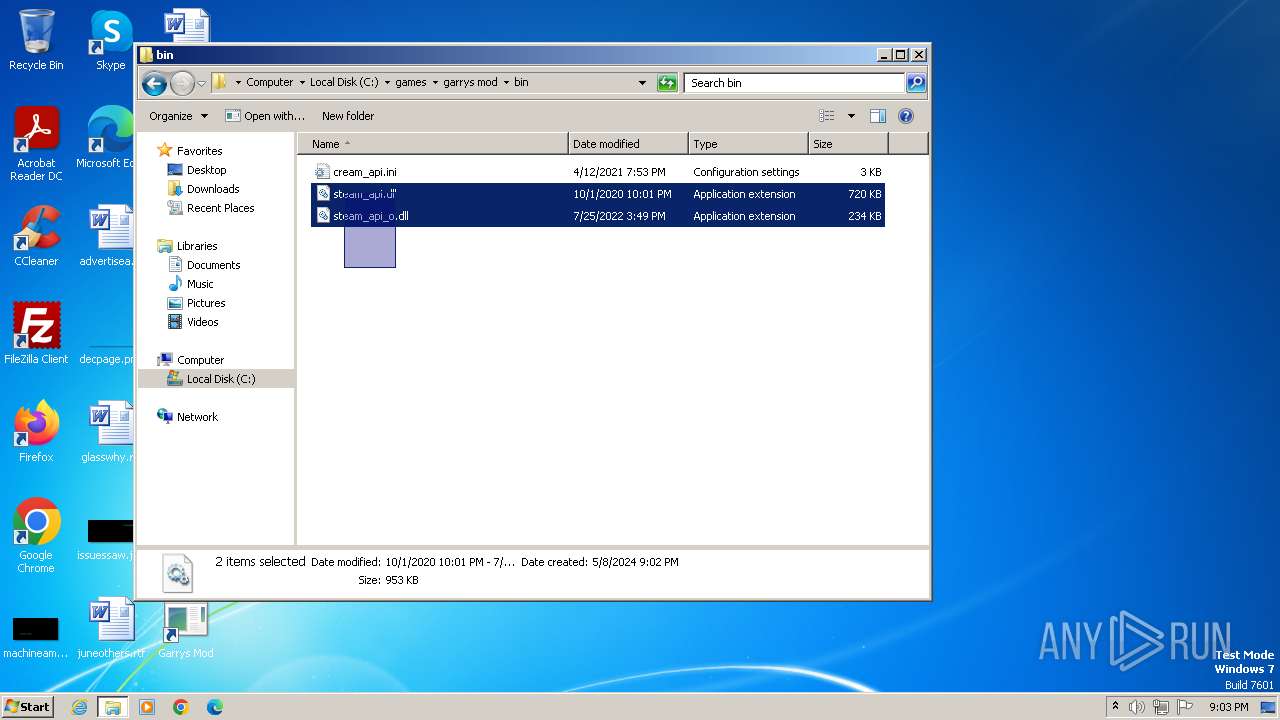Select the steam_api.dll file
This screenshot has height=720, width=1280.
pyautogui.click(x=598, y=194)
